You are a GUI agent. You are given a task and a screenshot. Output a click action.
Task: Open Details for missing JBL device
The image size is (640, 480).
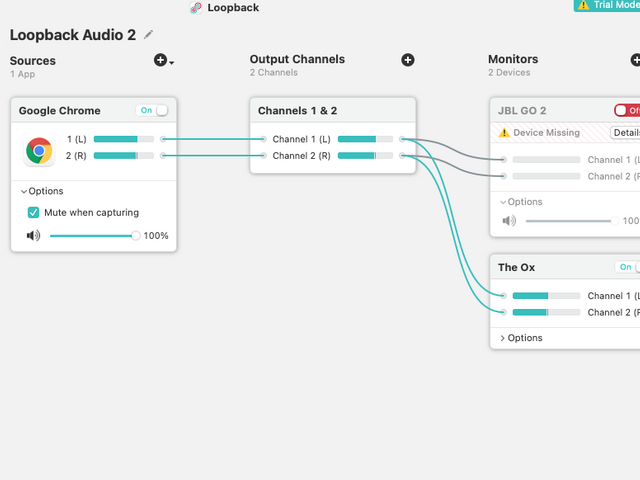click(626, 133)
